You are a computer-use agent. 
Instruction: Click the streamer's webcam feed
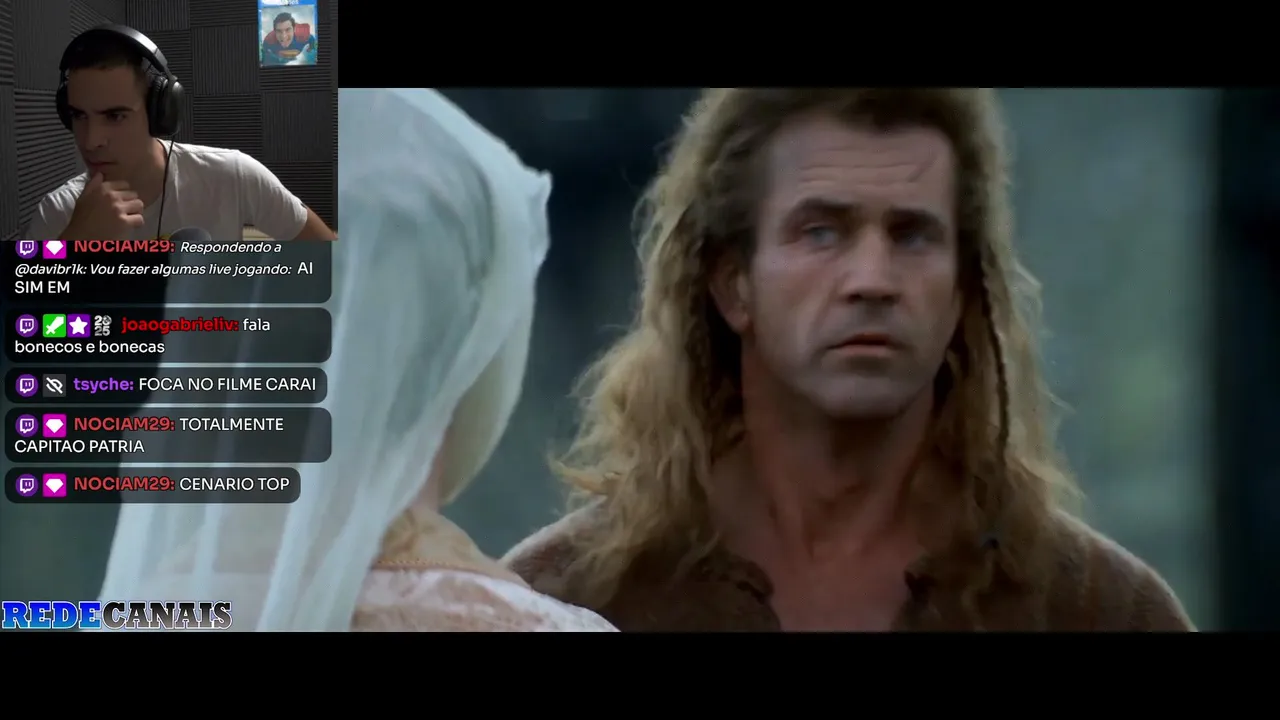pyautogui.click(x=169, y=120)
